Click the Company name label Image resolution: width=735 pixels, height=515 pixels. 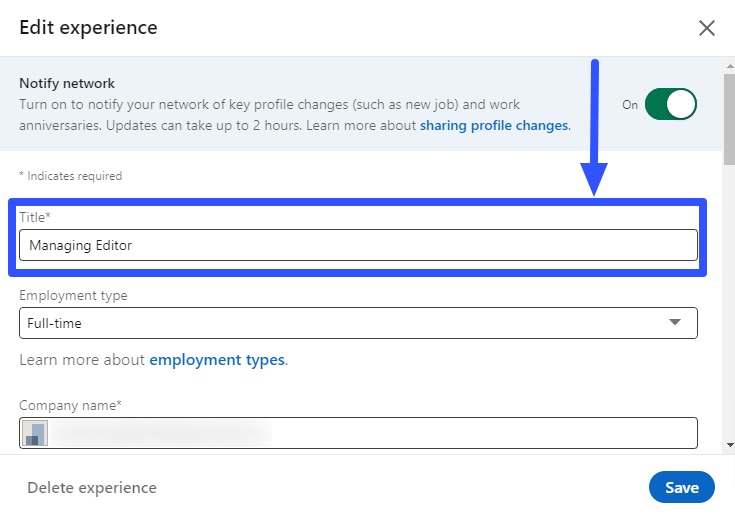point(70,405)
